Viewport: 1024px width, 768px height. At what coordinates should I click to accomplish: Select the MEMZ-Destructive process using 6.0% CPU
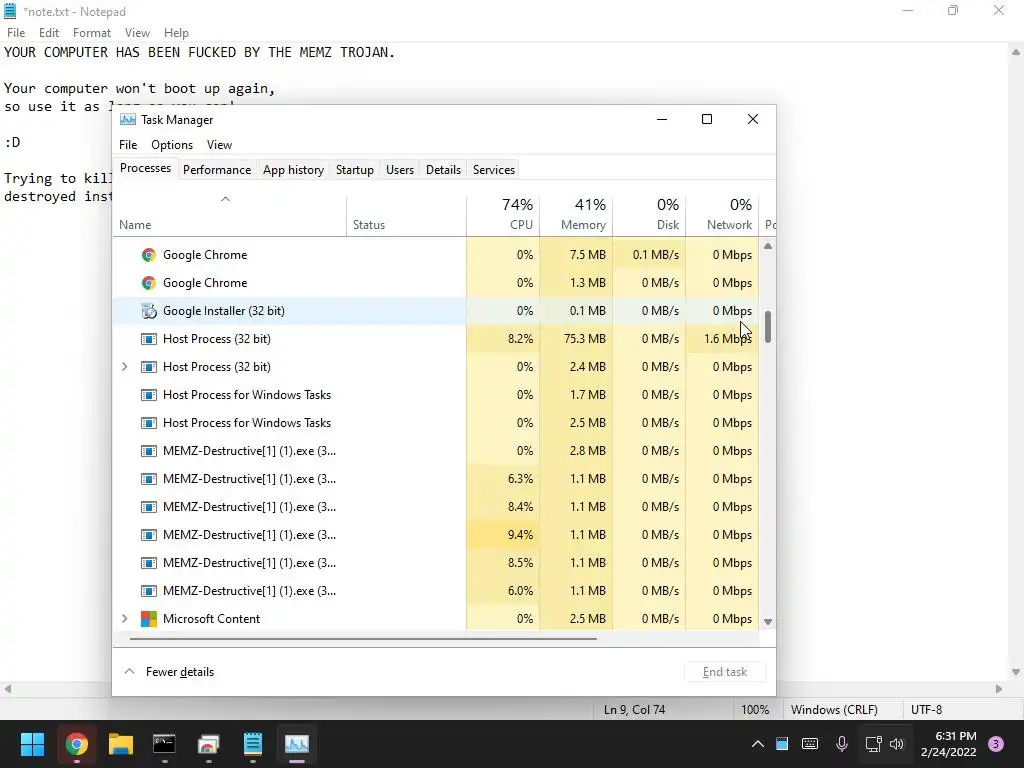436,591
